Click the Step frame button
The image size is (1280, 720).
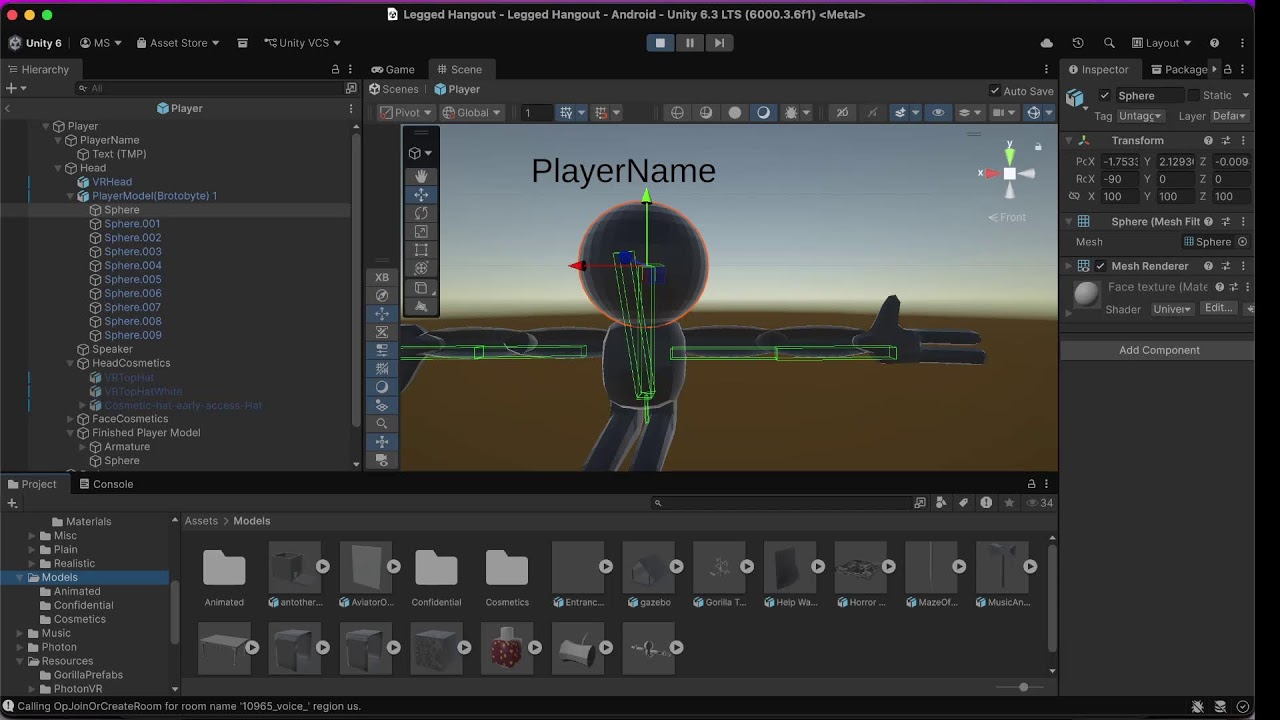(719, 43)
